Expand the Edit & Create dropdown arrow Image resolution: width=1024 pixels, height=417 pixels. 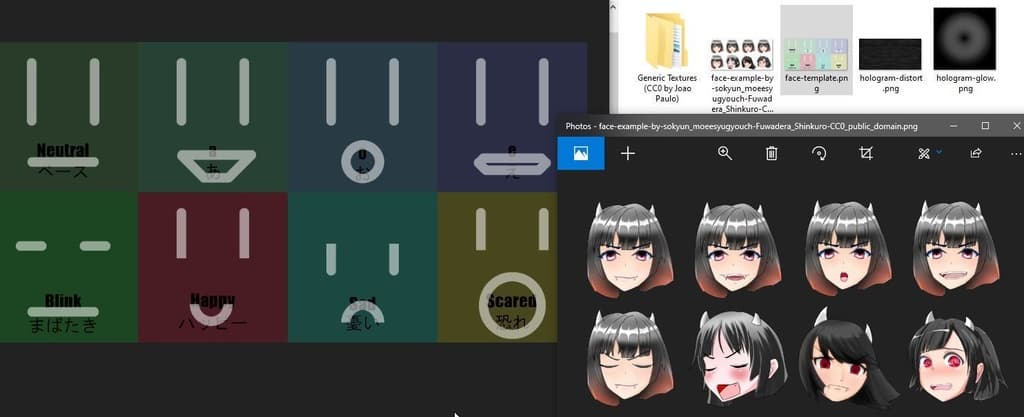click(939, 152)
